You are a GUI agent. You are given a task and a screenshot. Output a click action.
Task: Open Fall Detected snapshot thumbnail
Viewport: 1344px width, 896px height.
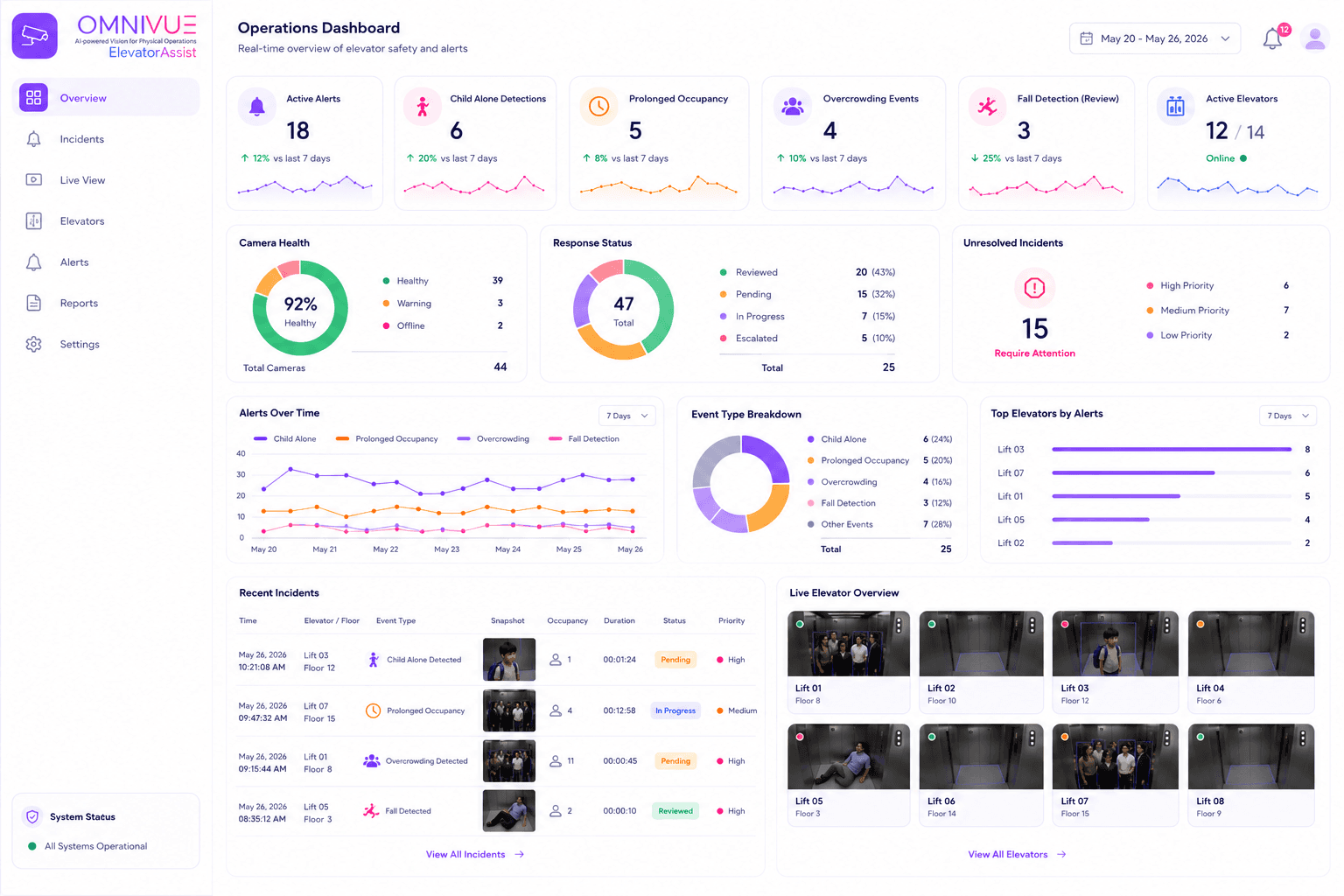point(509,810)
